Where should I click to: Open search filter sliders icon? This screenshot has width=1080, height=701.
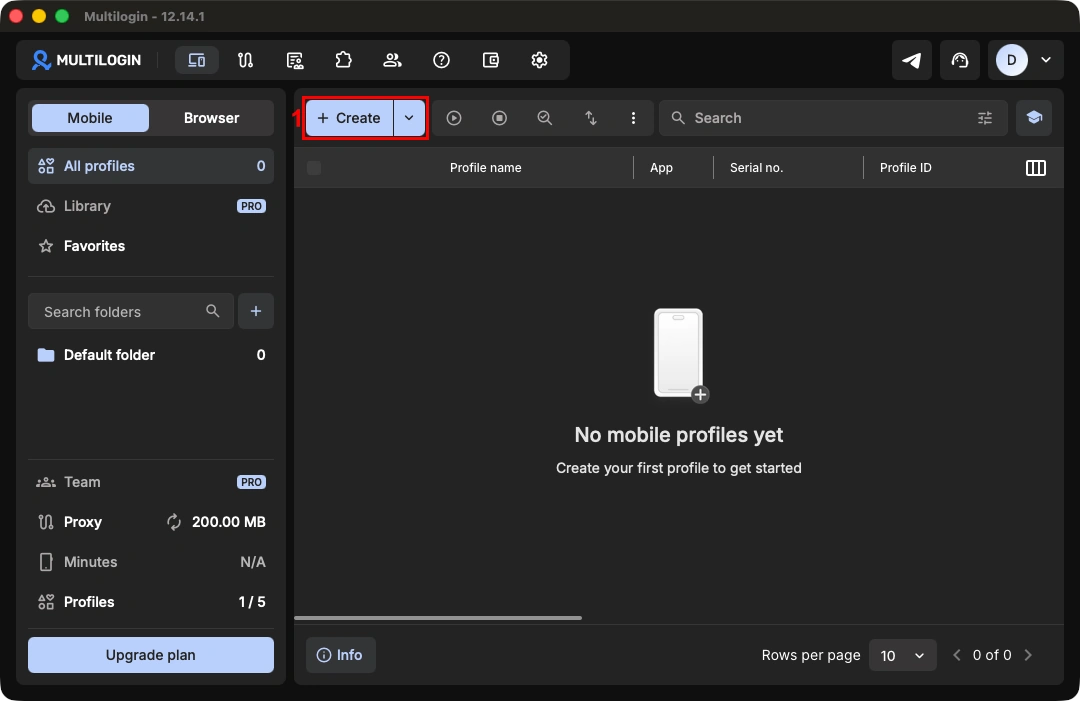point(985,118)
